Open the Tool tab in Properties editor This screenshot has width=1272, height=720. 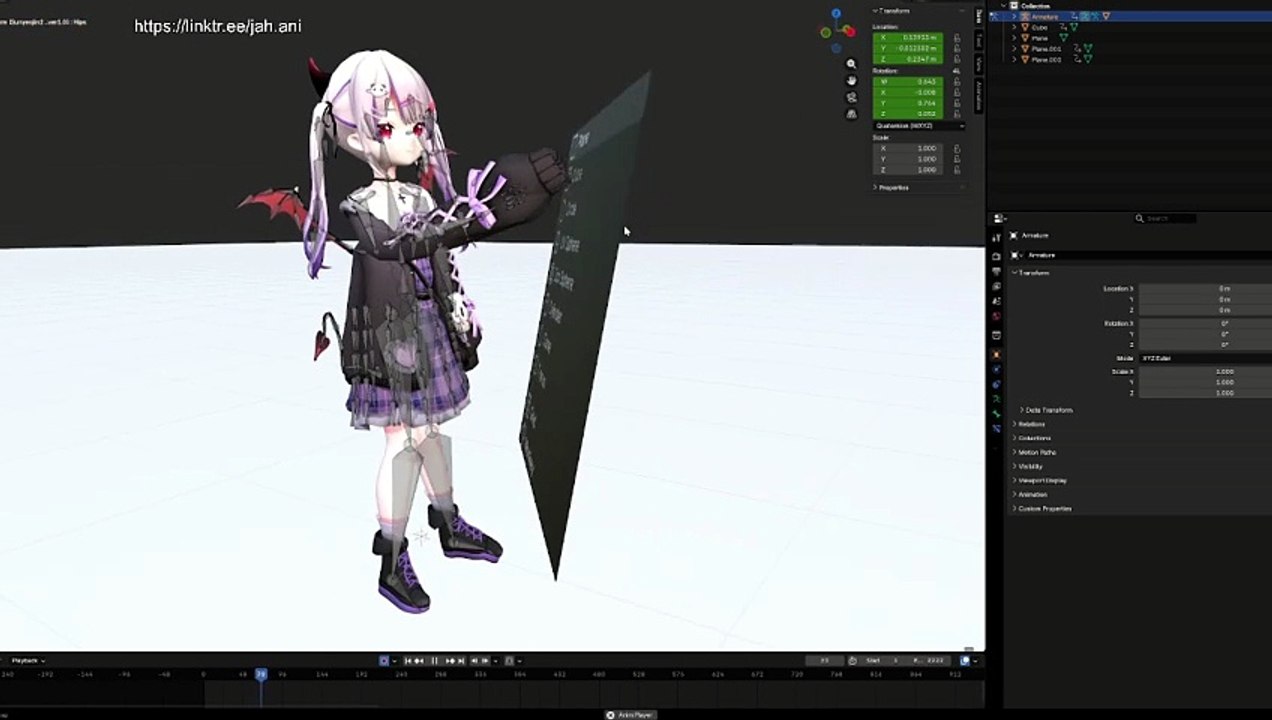(996, 237)
